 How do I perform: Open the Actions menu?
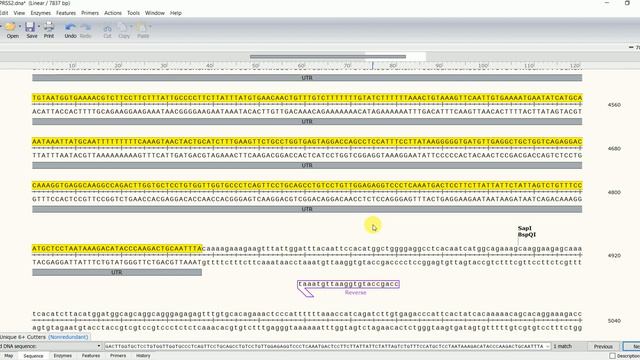point(113,13)
